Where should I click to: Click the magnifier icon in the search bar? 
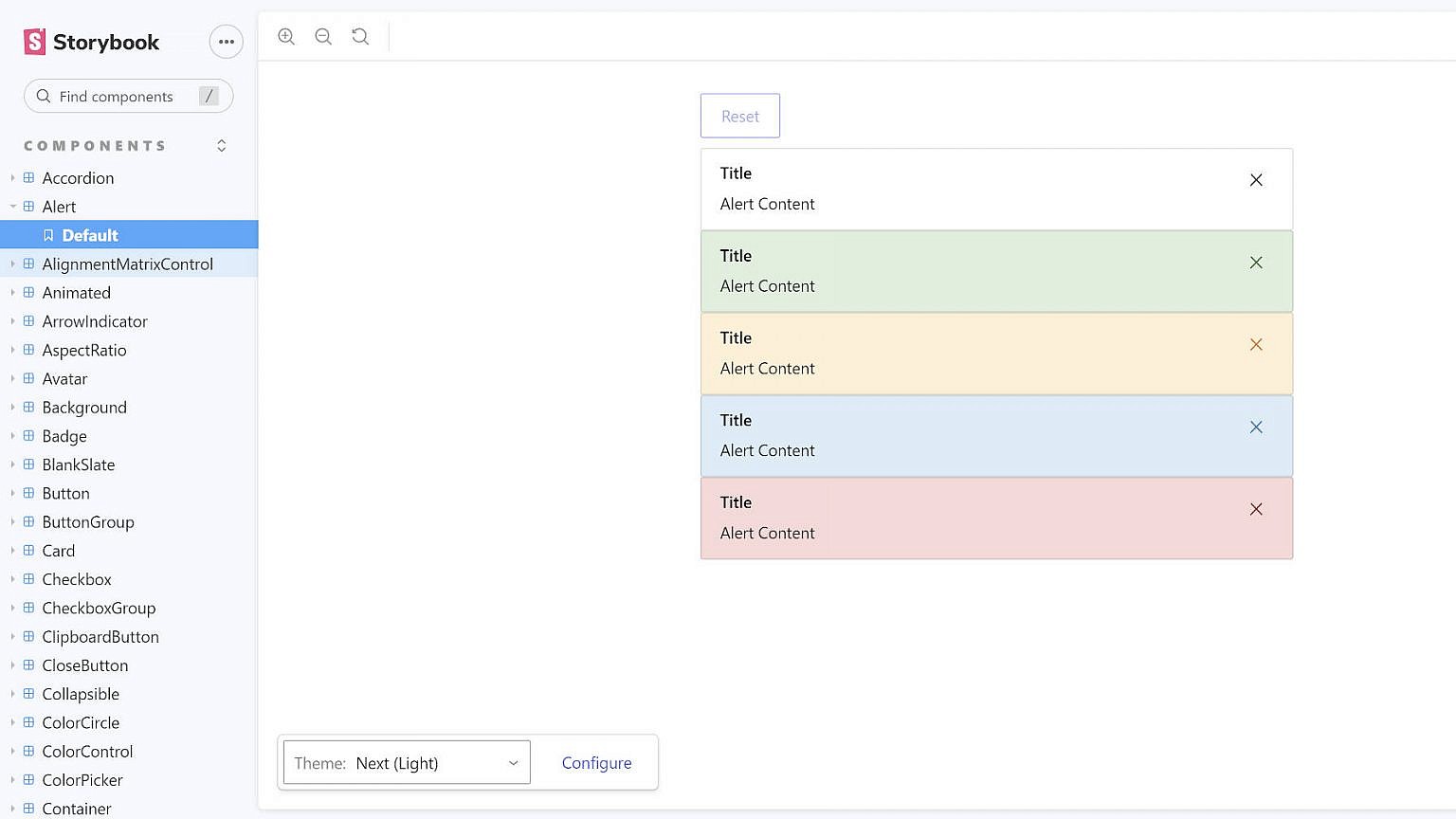(43, 96)
